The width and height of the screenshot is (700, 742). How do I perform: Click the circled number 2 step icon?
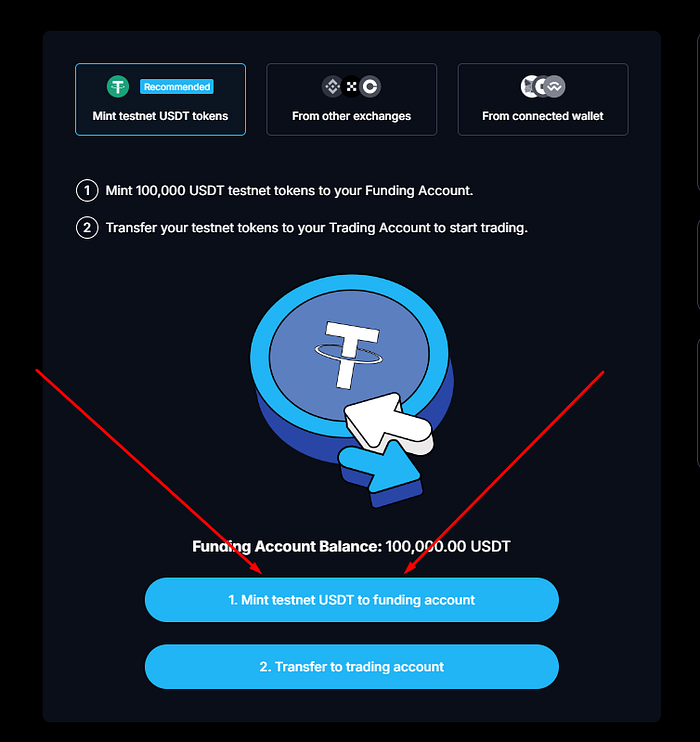[87, 228]
